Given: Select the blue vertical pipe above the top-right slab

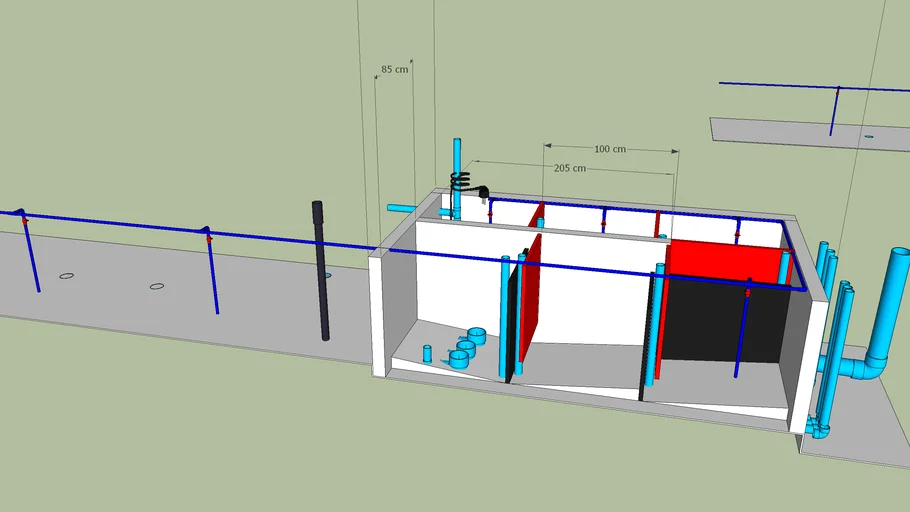Looking at the screenshot, I should (x=833, y=112).
